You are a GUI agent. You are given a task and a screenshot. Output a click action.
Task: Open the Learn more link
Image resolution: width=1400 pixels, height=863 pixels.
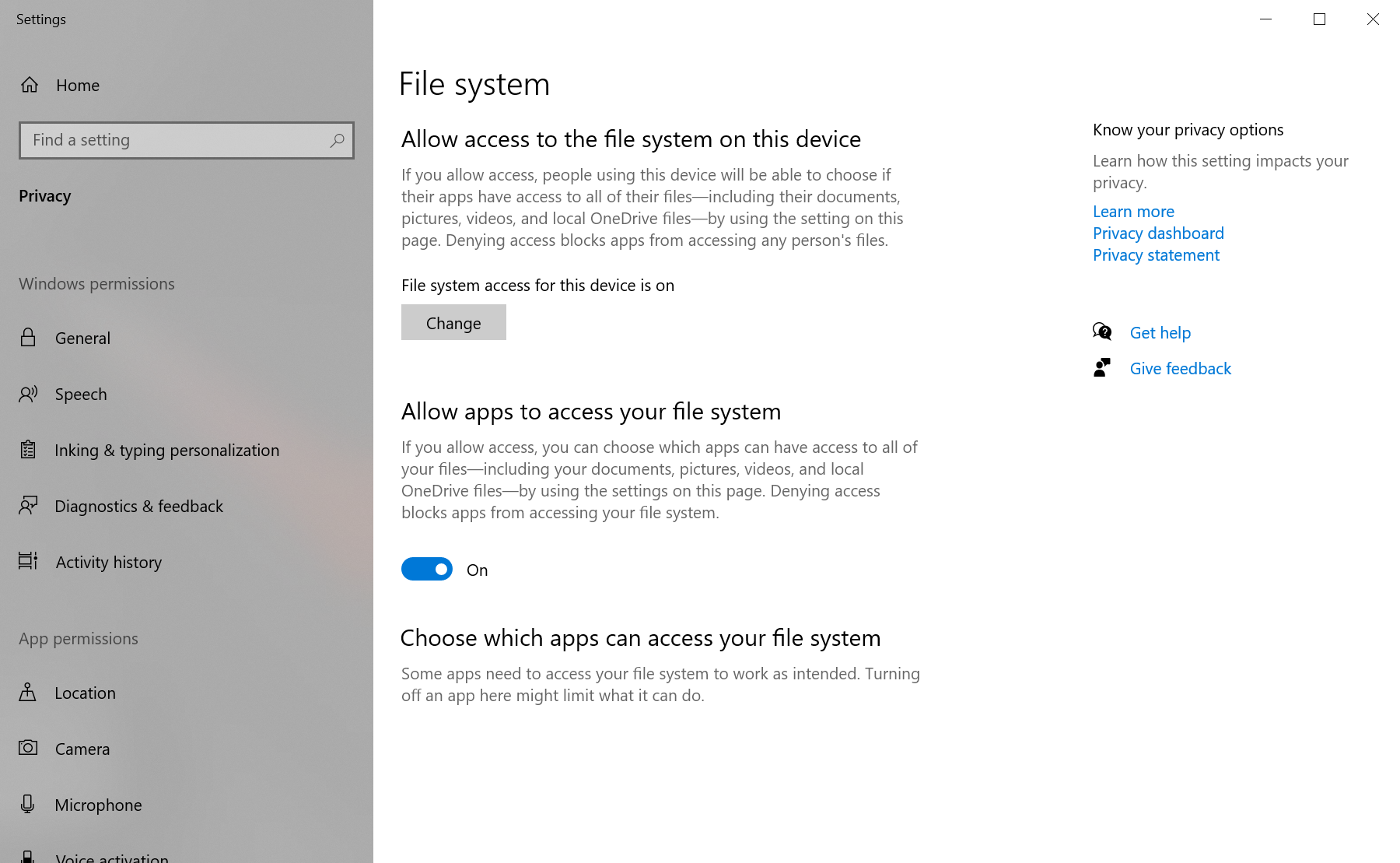(x=1133, y=211)
